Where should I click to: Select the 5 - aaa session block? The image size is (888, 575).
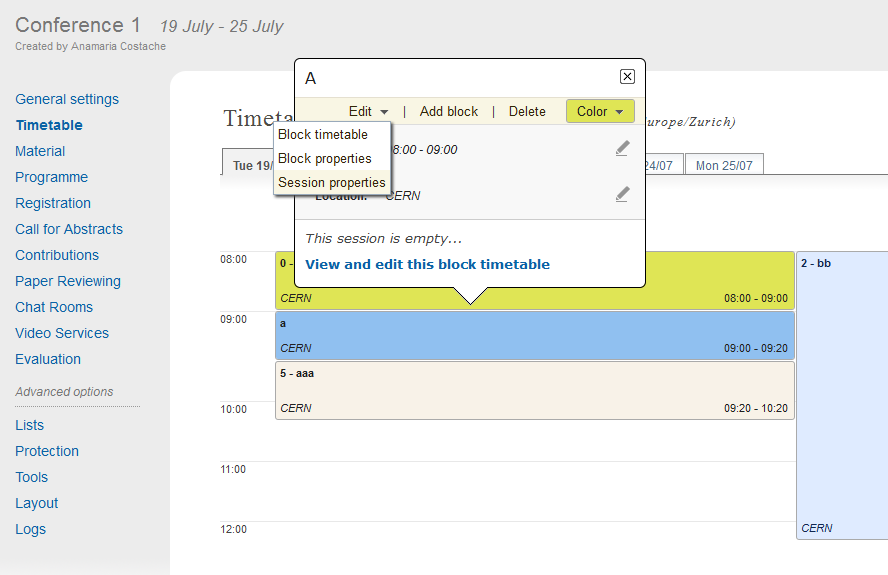click(535, 390)
